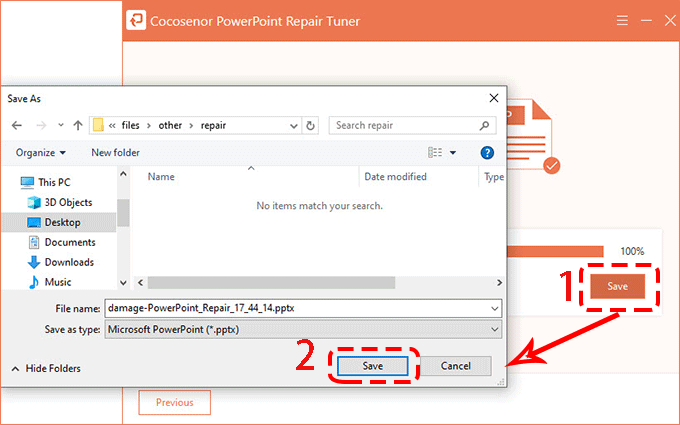Go forward in Save As navigation

[x=41, y=126]
